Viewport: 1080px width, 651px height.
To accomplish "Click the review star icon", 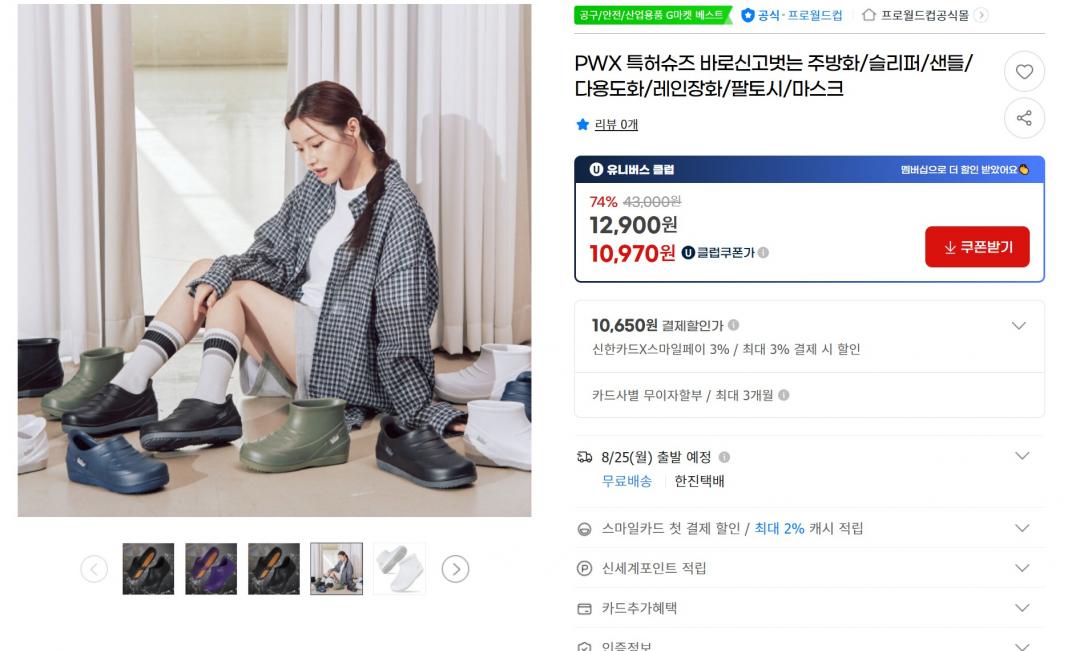I will pos(583,125).
